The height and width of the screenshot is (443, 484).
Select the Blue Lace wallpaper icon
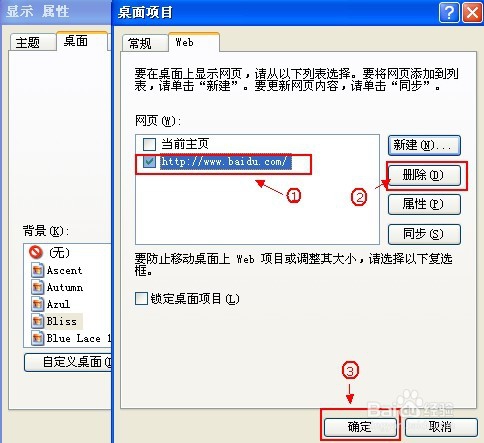tap(37, 338)
